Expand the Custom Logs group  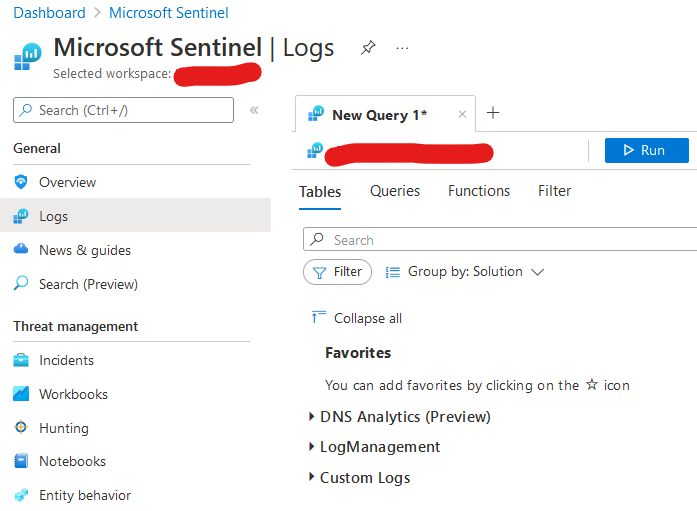coord(312,478)
